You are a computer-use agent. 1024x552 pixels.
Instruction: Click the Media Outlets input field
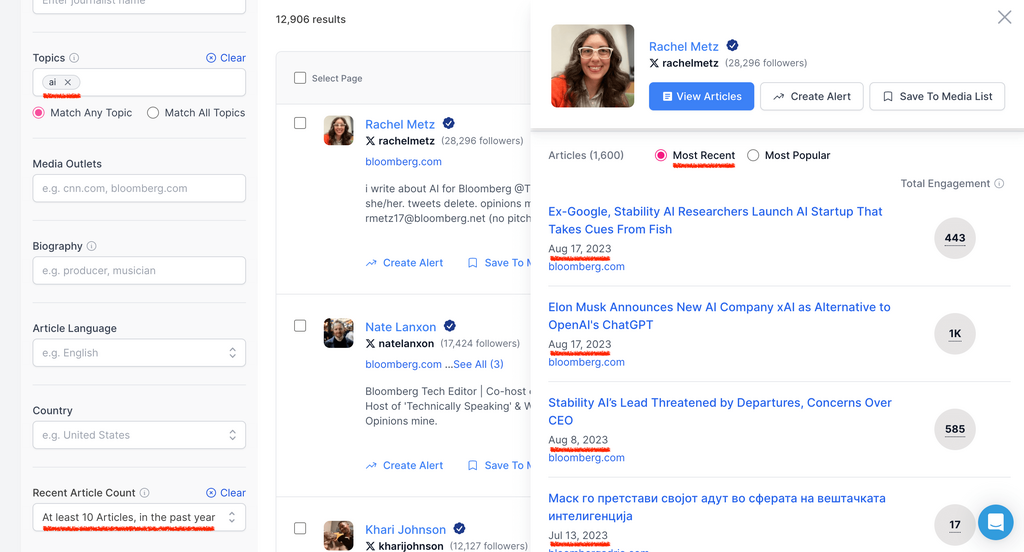[x=139, y=188]
